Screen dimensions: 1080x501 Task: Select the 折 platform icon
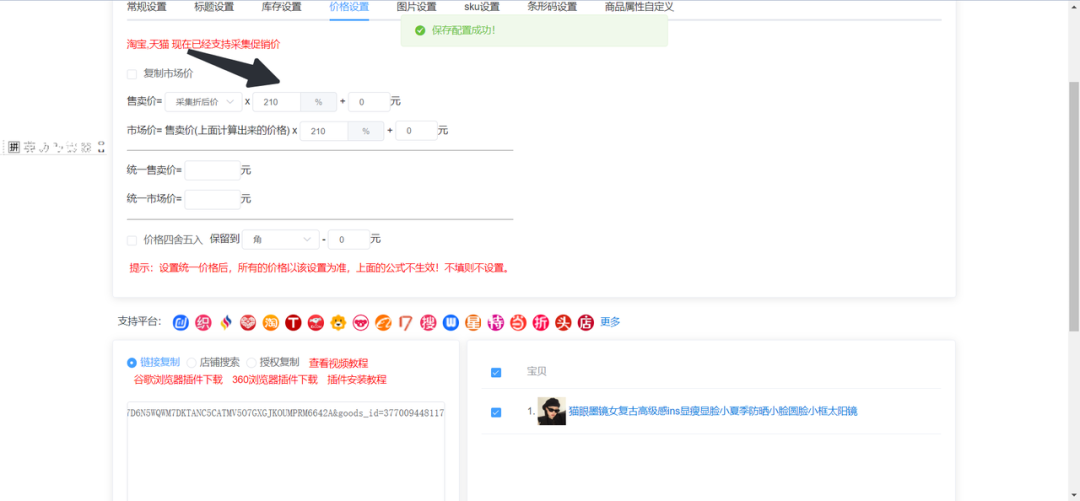pyautogui.click(x=541, y=322)
